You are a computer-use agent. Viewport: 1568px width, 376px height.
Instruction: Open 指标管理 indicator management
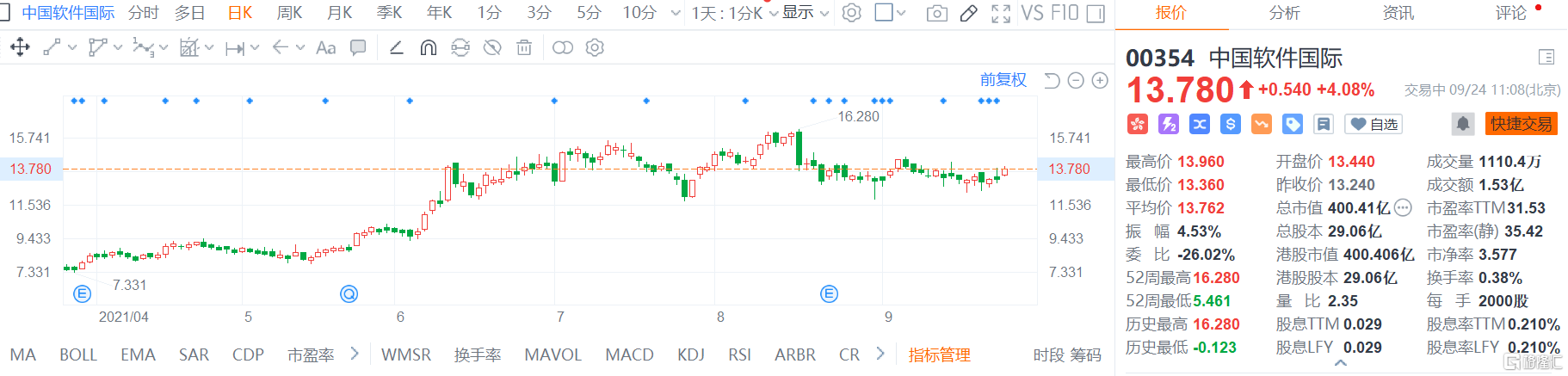pyautogui.click(x=939, y=354)
